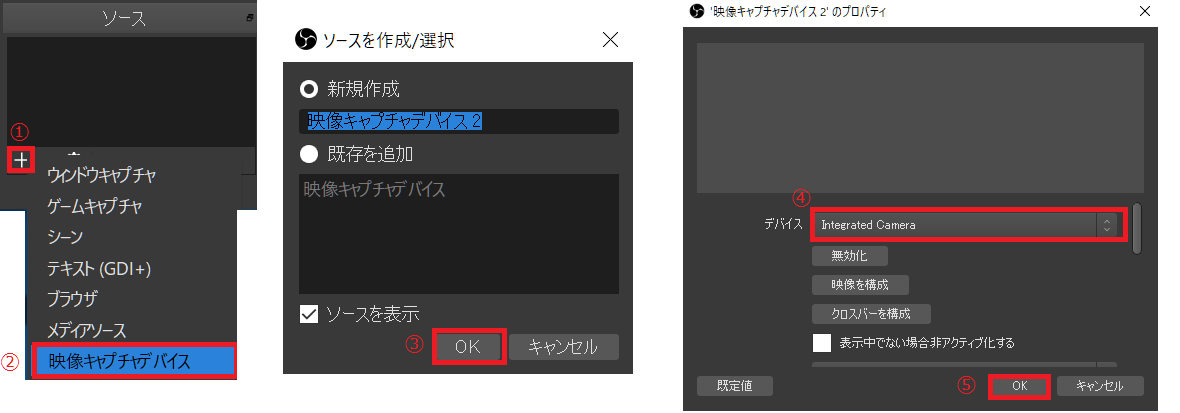Click the 既定値 defaults button
This screenshot has width=1180, height=413.
(734, 386)
